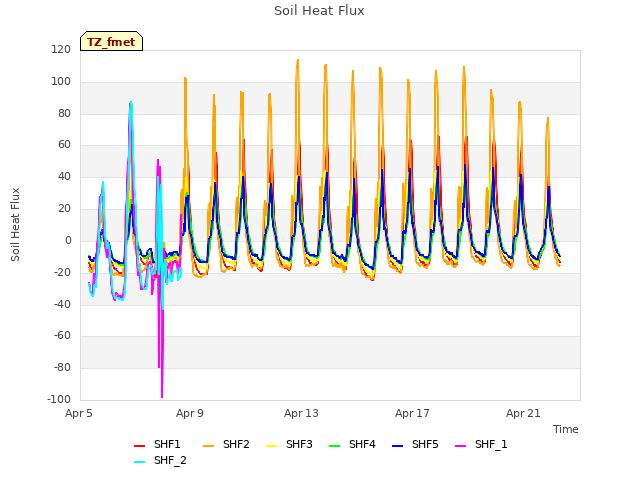640x480 pixels.
Task: Click the orange SHF2 legend color marker
Action: point(209,446)
